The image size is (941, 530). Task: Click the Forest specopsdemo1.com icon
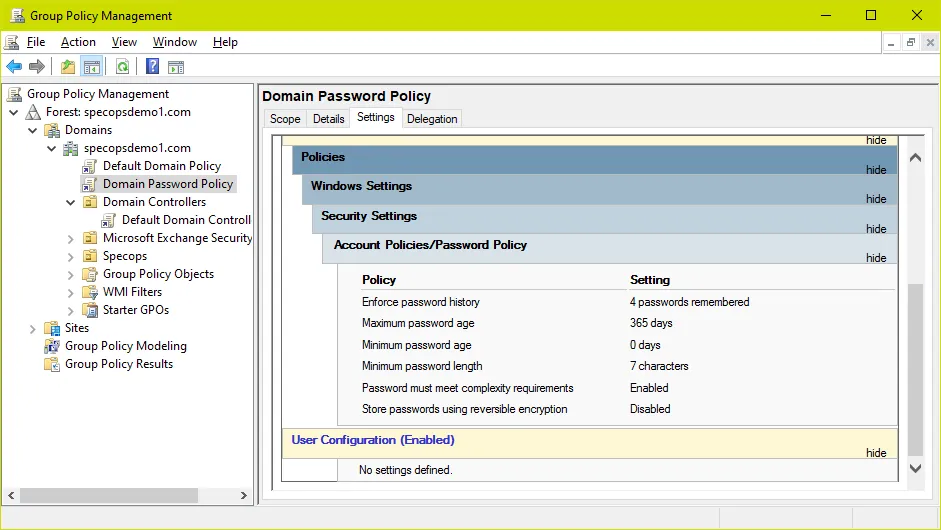click(33, 112)
